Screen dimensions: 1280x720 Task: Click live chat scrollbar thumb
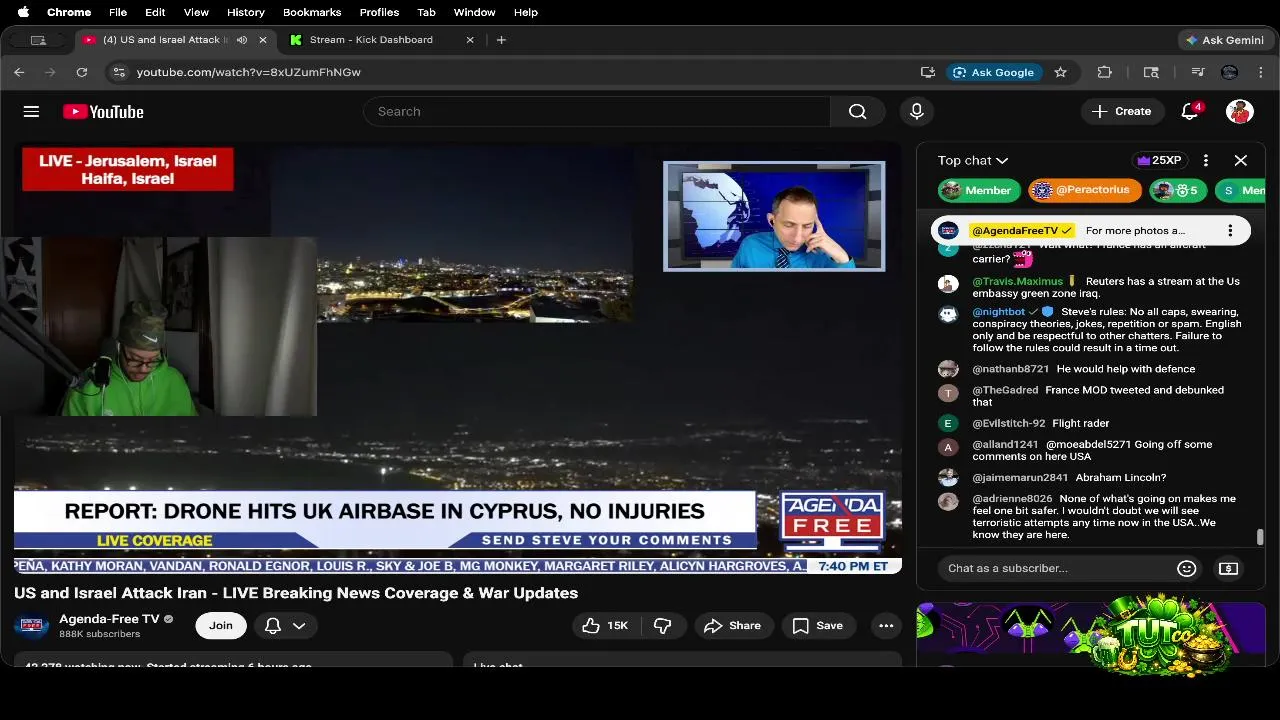pyautogui.click(x=1260, y=537)
